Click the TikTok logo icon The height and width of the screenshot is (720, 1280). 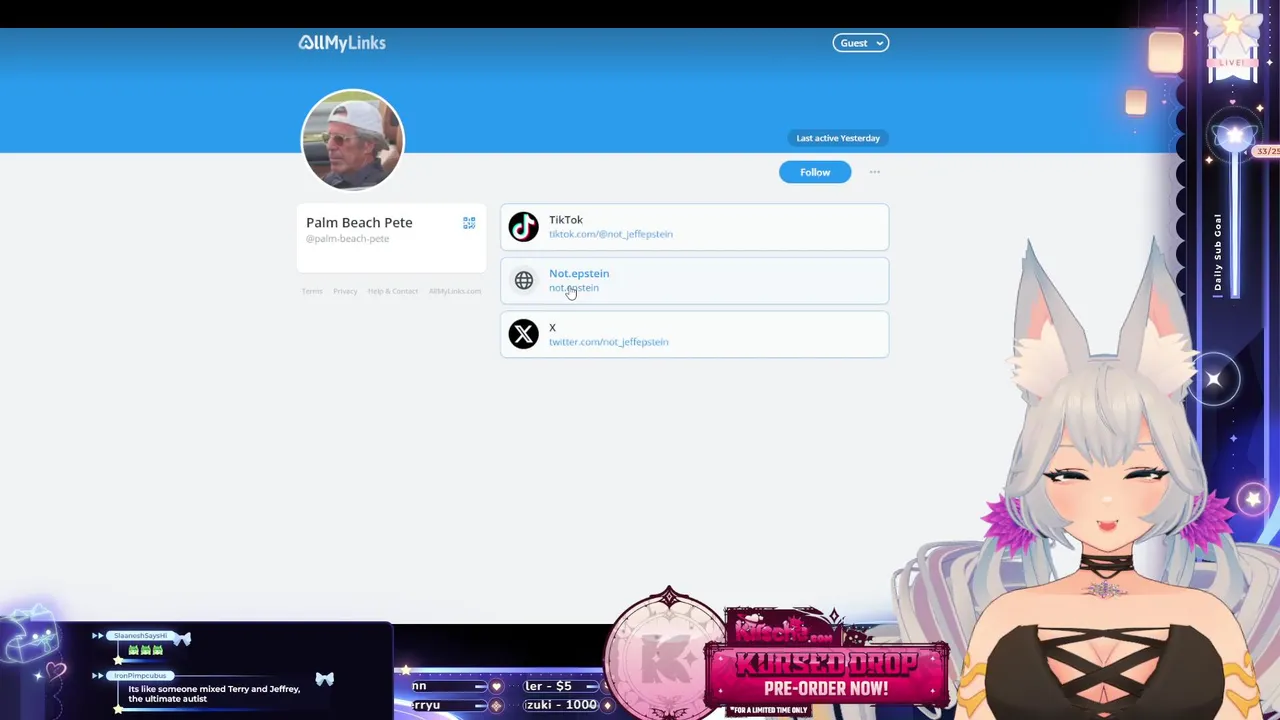click(x=523, y=227)
